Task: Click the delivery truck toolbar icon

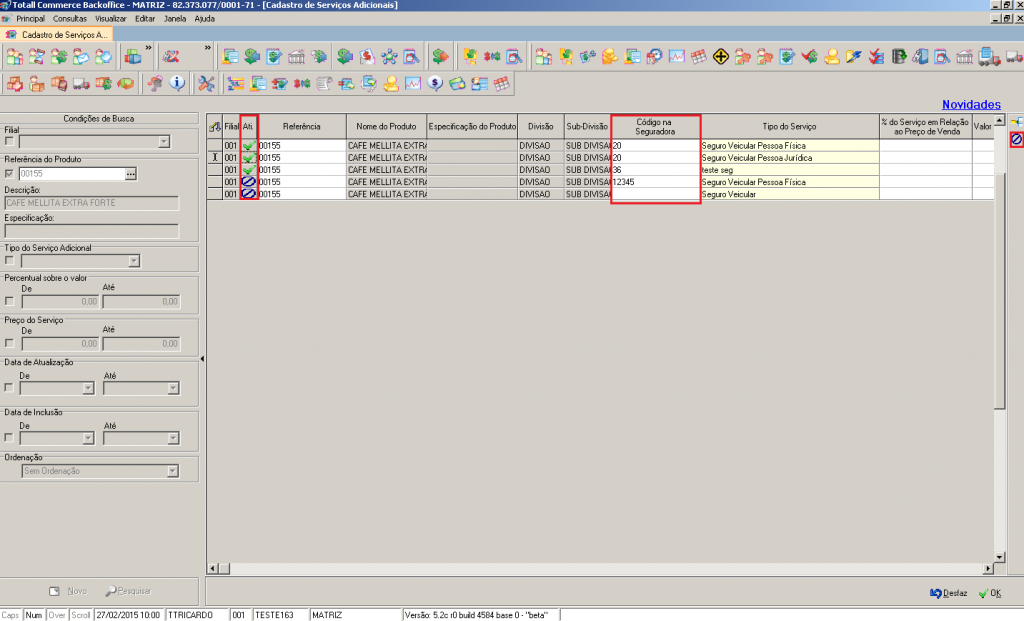Action: click(x=82, y=83)
